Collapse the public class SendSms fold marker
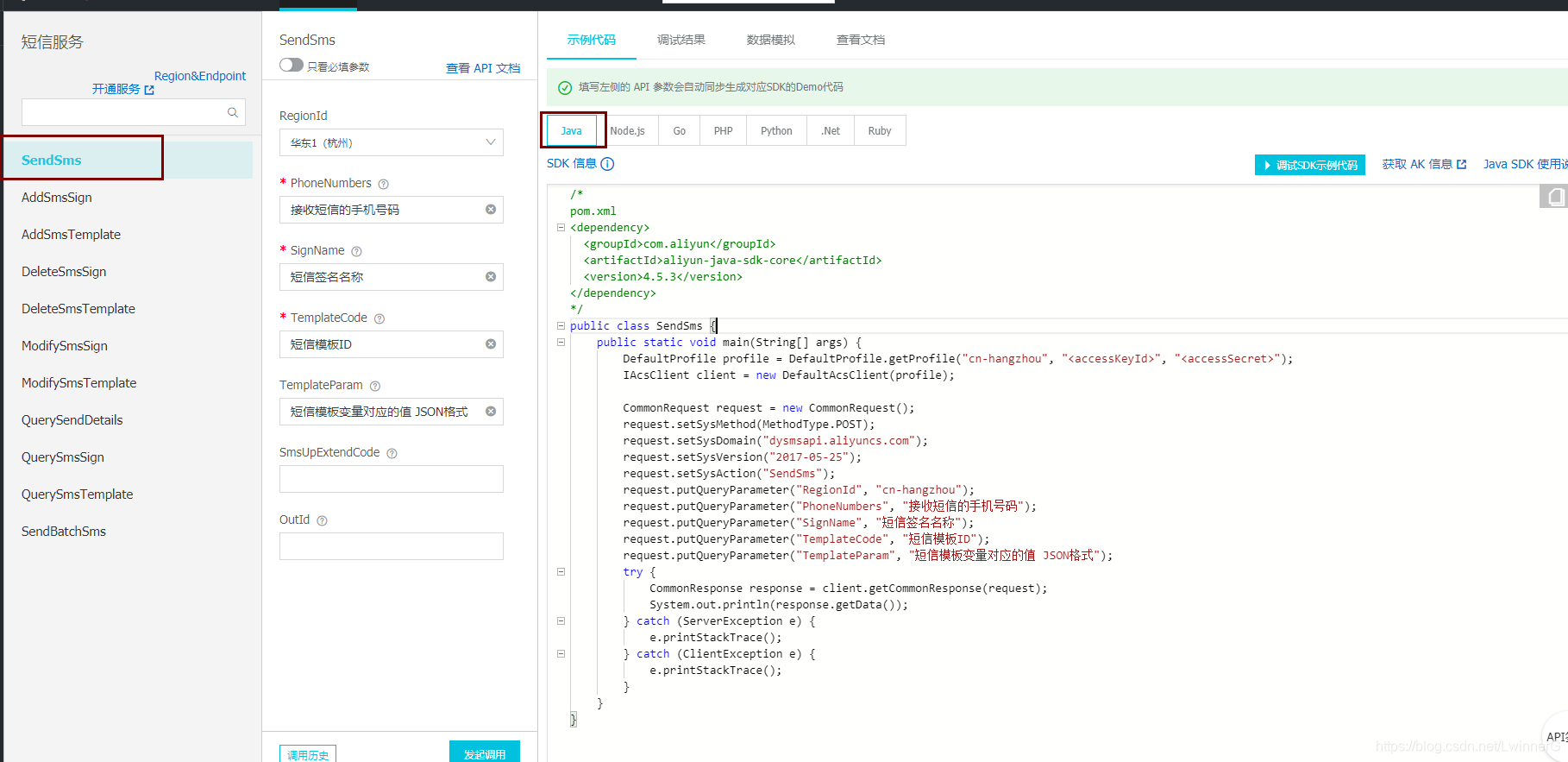Viewport: 1568px width, 762px height. click(561, 326)
